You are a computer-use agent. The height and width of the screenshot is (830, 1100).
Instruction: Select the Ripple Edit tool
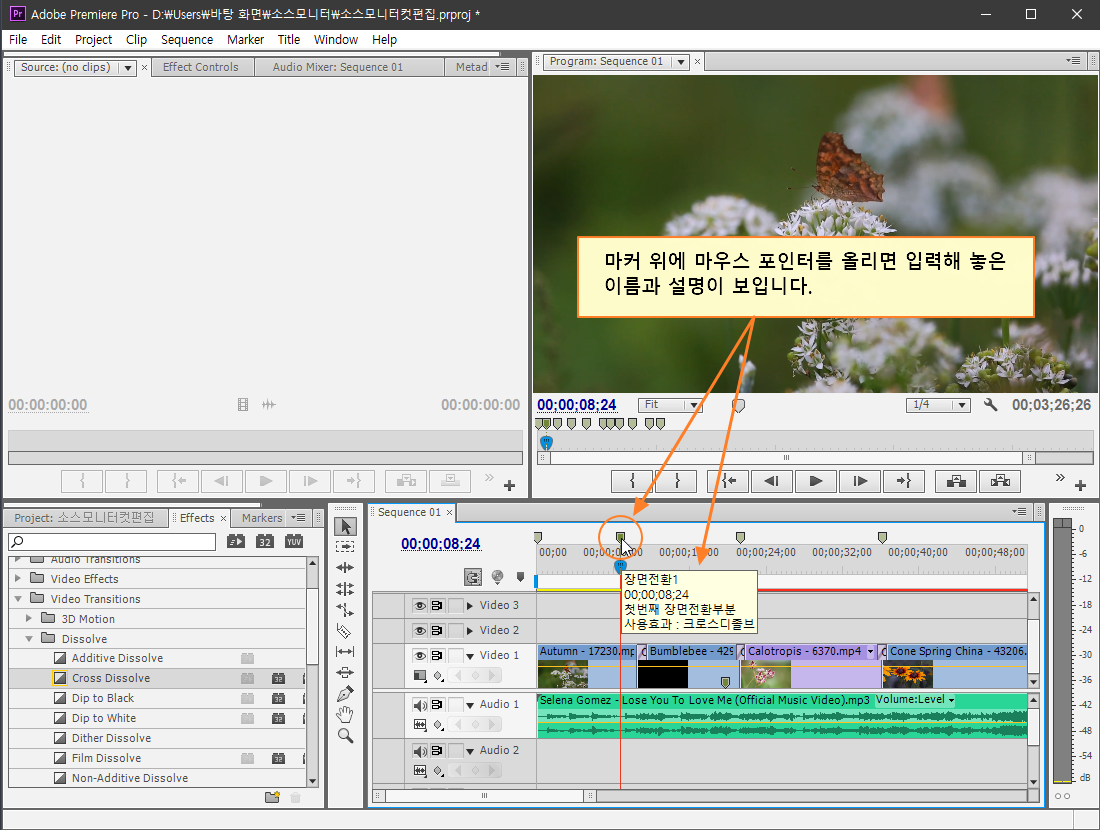(x=345, y=568)
